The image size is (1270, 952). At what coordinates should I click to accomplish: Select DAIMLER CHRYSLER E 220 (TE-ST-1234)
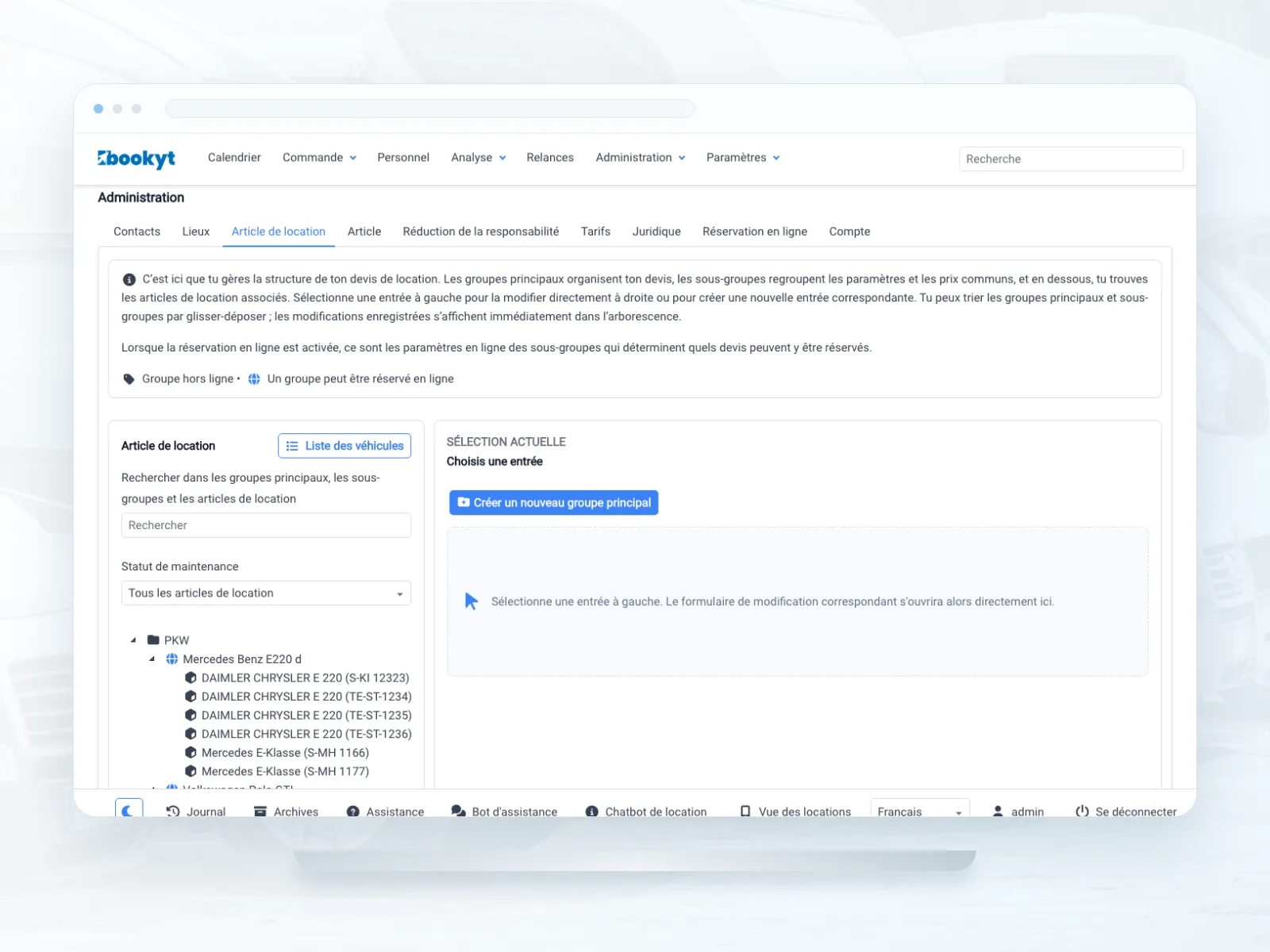point(306,697)
